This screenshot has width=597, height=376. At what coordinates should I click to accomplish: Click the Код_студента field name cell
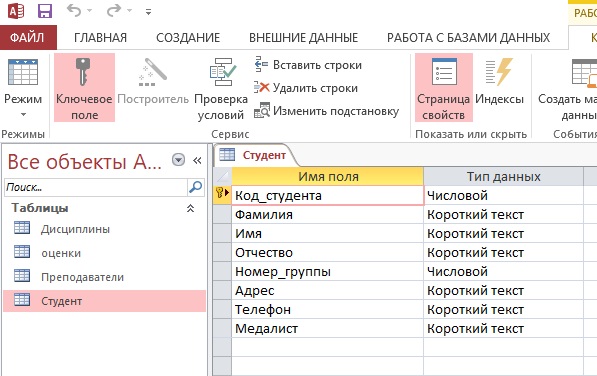327,195
